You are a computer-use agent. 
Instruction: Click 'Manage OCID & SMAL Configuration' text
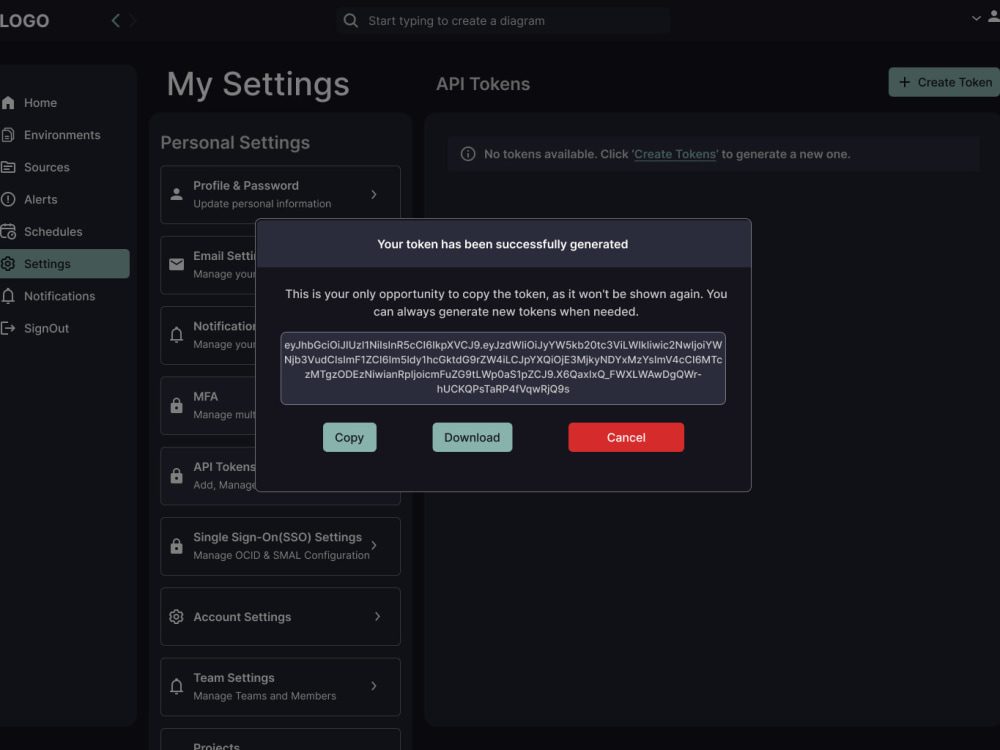[281, 555]
